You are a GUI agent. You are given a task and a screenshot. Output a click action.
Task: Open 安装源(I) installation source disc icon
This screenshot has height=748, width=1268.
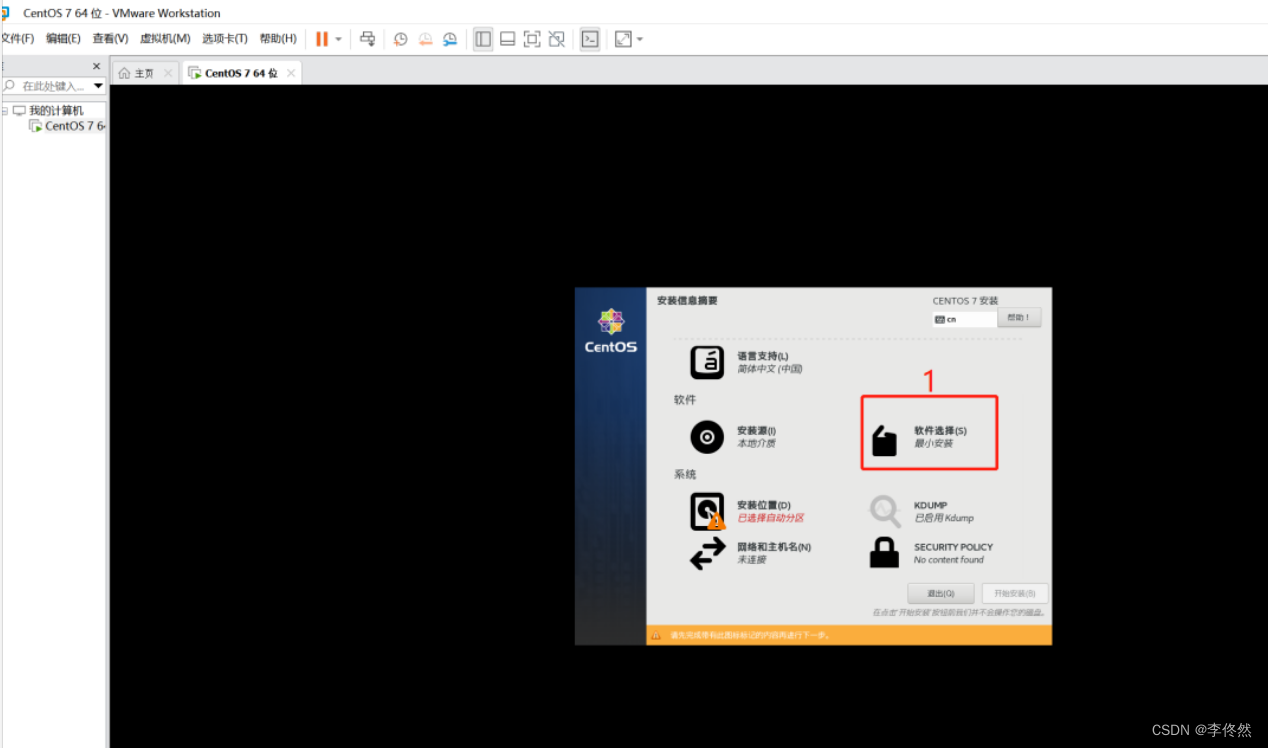point(707,437)
